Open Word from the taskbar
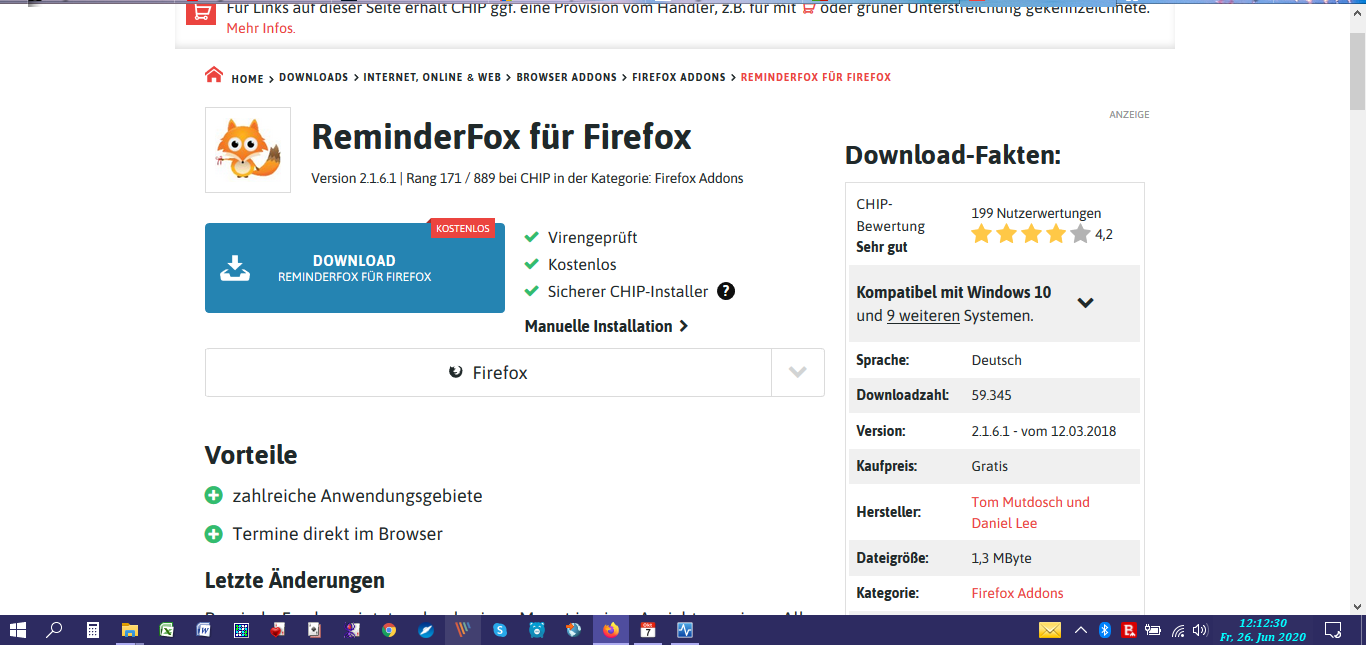This screenshot has height=645, width=1366. [203, 630]
